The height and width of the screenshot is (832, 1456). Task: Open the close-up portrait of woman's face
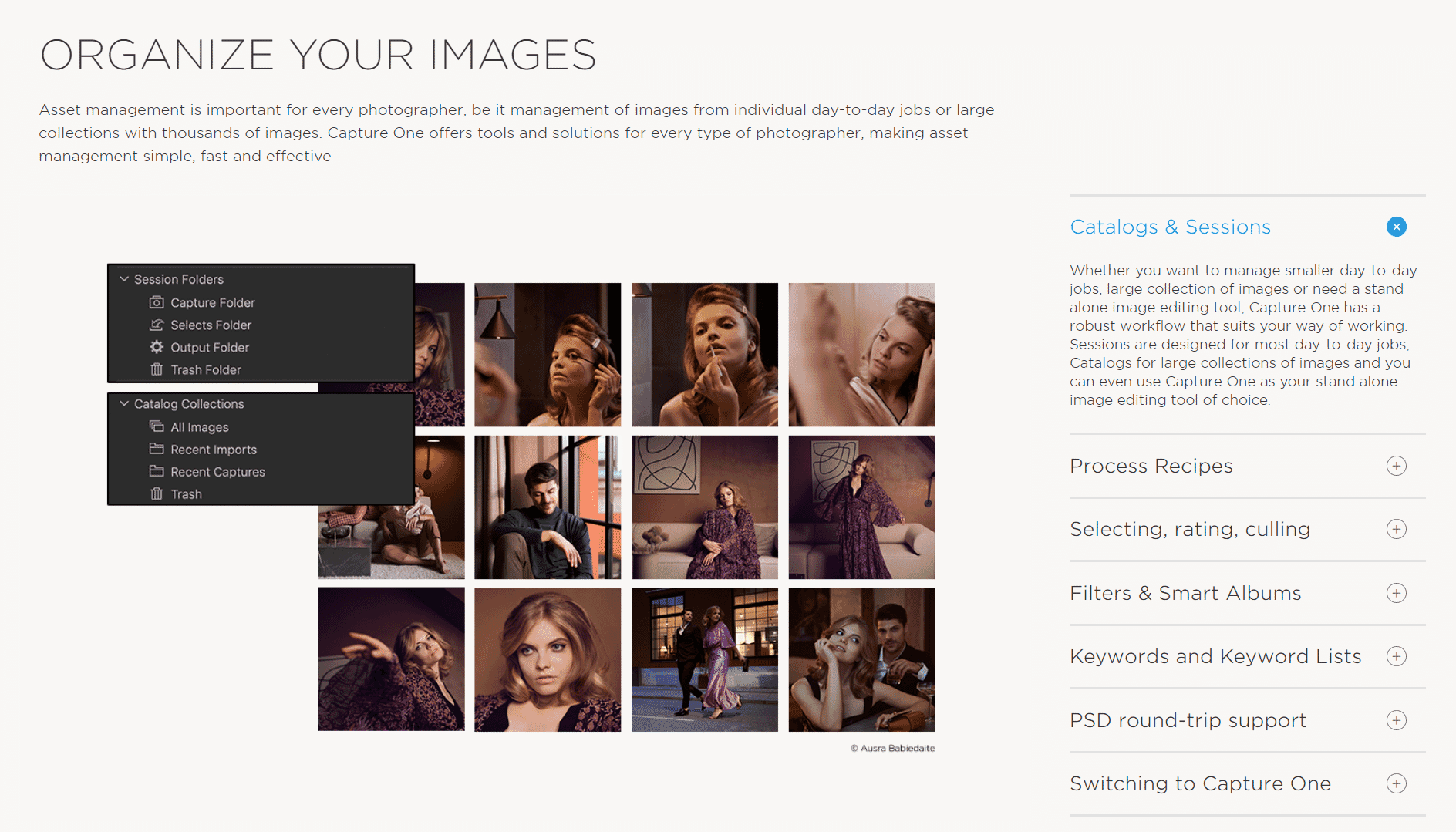click(x=548, y=659)
